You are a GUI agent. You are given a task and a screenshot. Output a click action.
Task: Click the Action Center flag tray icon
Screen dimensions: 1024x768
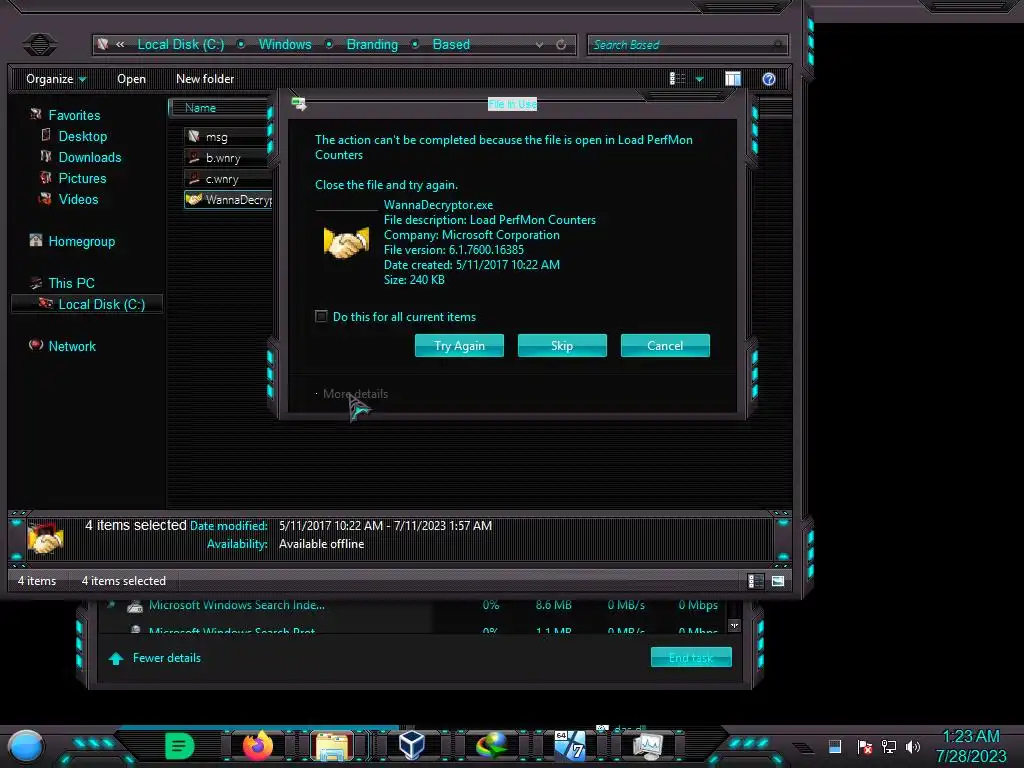[865, 746]
